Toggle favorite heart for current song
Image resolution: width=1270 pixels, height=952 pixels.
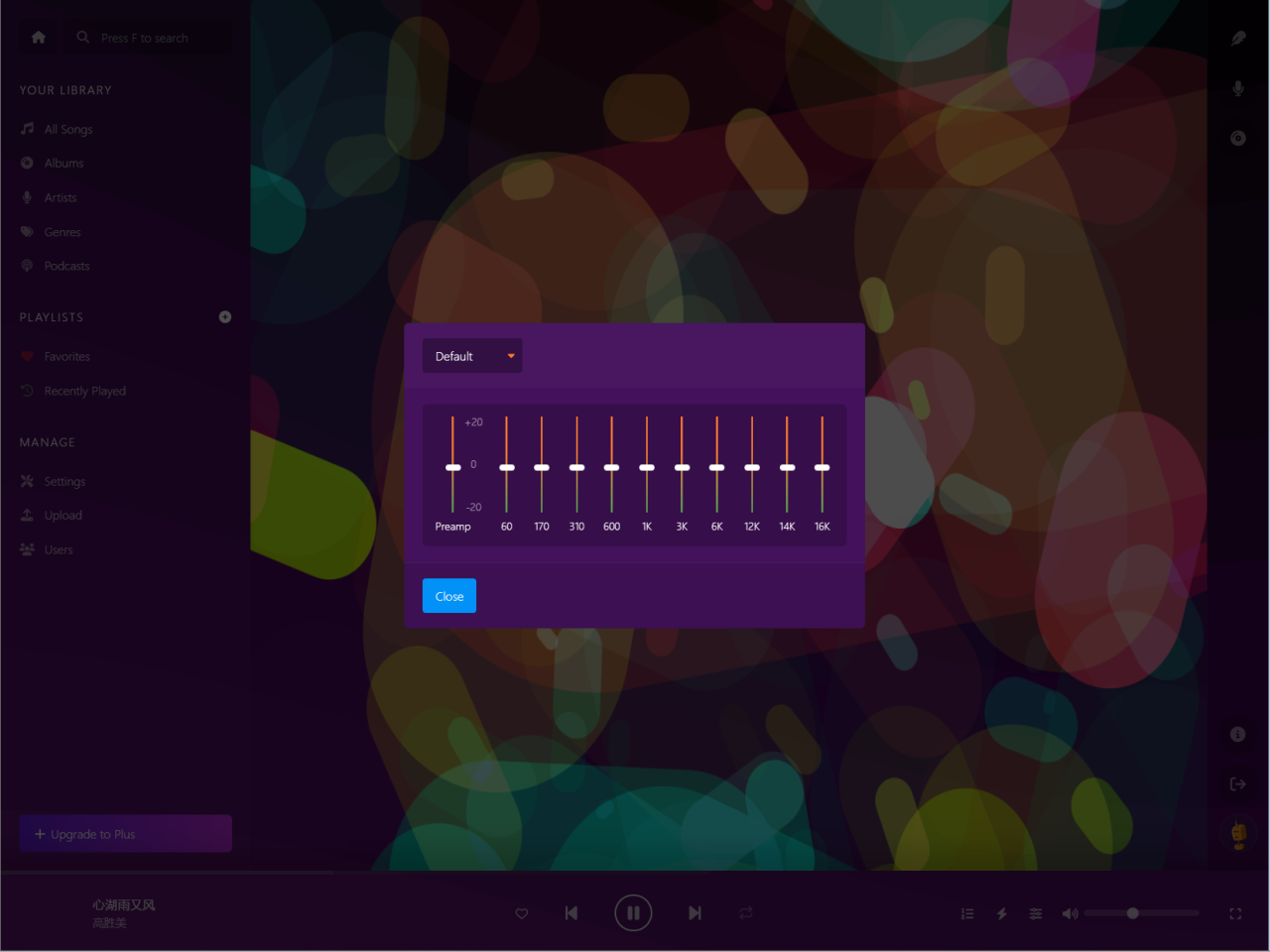pos(522,913)
